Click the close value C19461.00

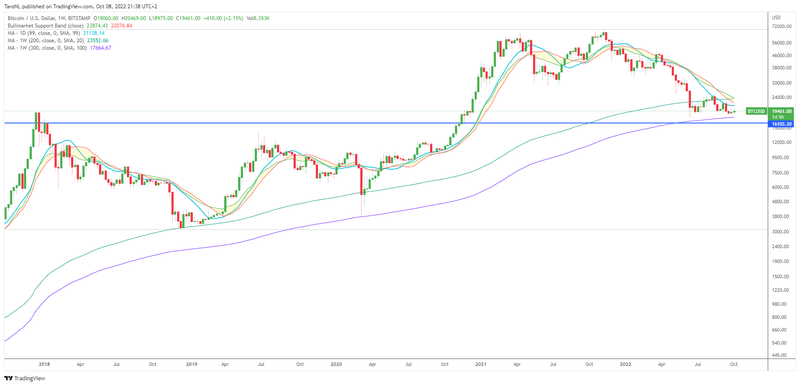(x=188, y=18)
